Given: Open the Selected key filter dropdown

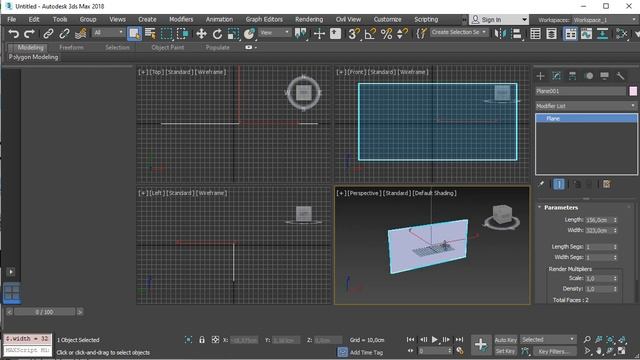Looking at the screenshot, I should 548,340.
